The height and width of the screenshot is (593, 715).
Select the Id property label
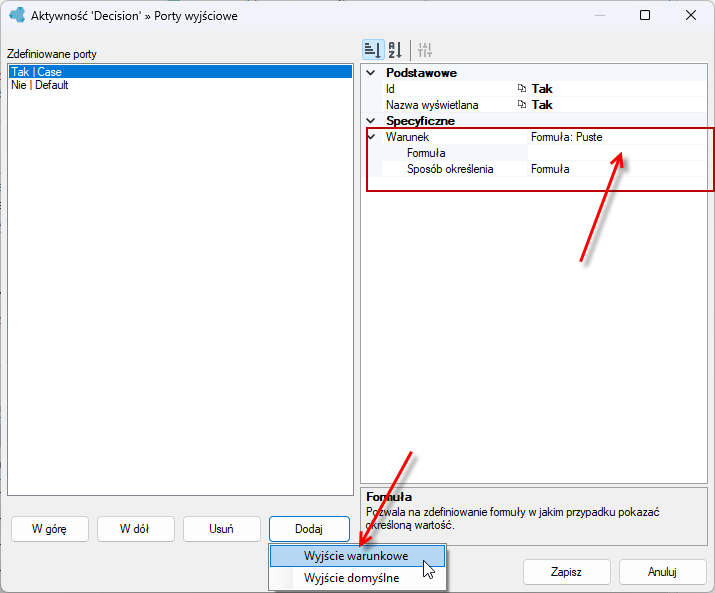(390, 88)
